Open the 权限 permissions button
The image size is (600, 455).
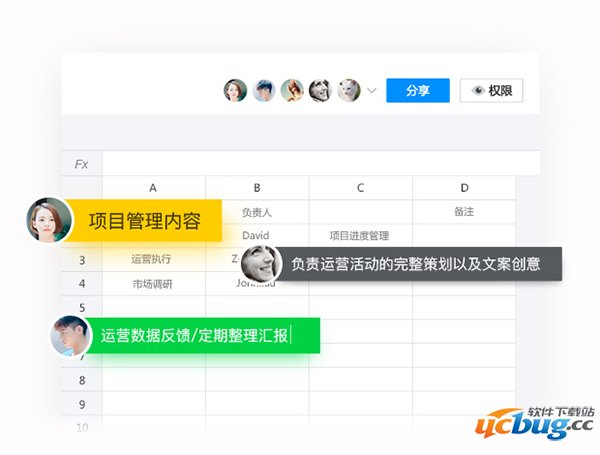tap(491, 91)
